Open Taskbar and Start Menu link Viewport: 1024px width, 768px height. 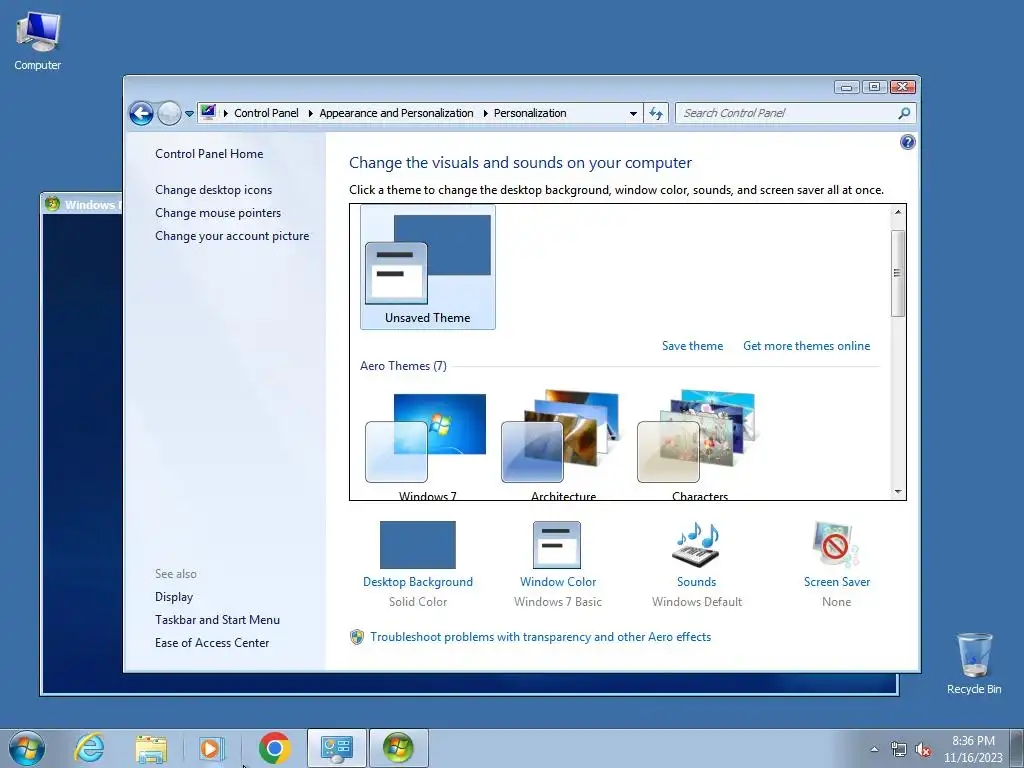tap(217, 620)
